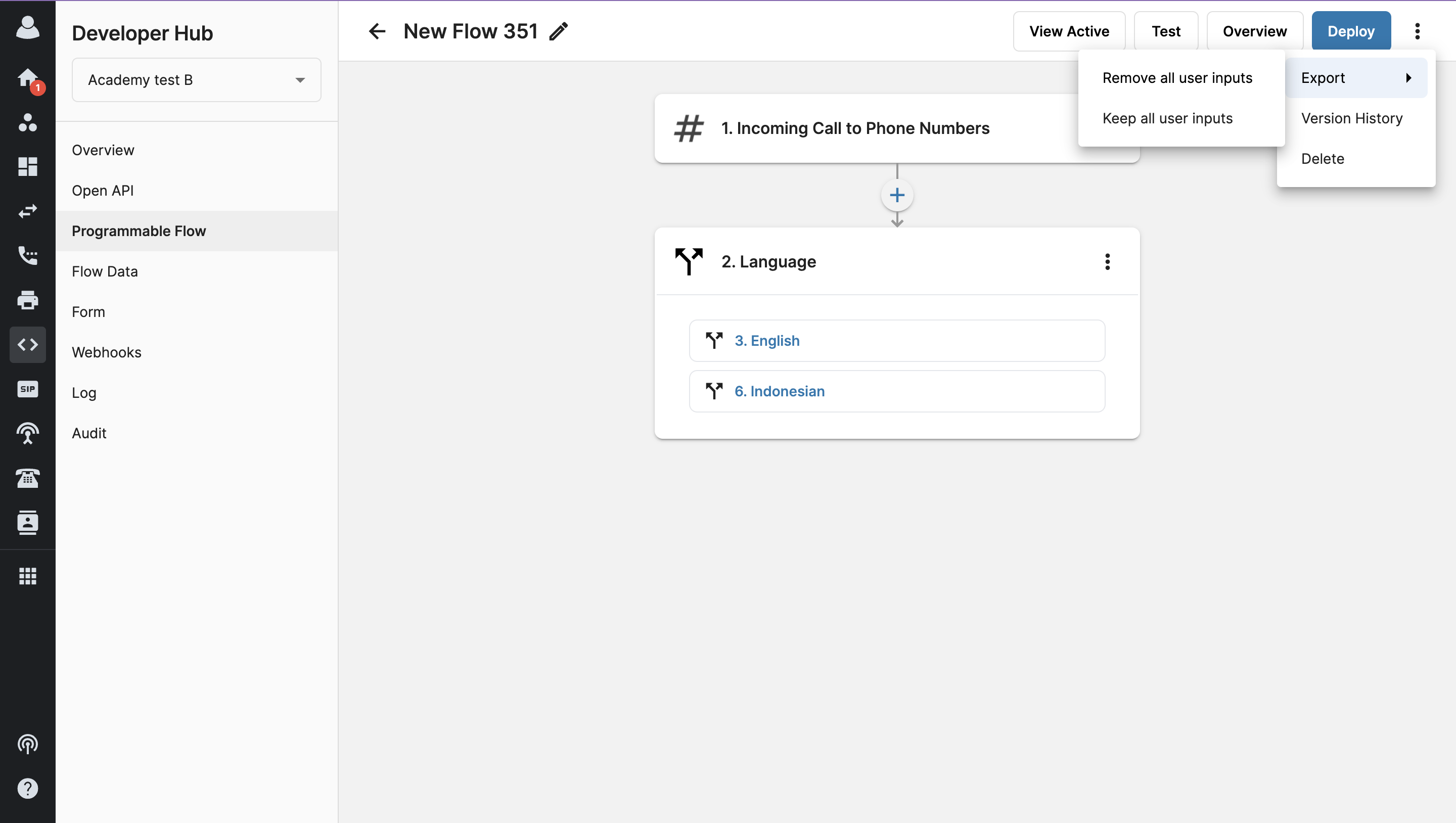
Task: Select the Export menu item
Action: 1355,78
